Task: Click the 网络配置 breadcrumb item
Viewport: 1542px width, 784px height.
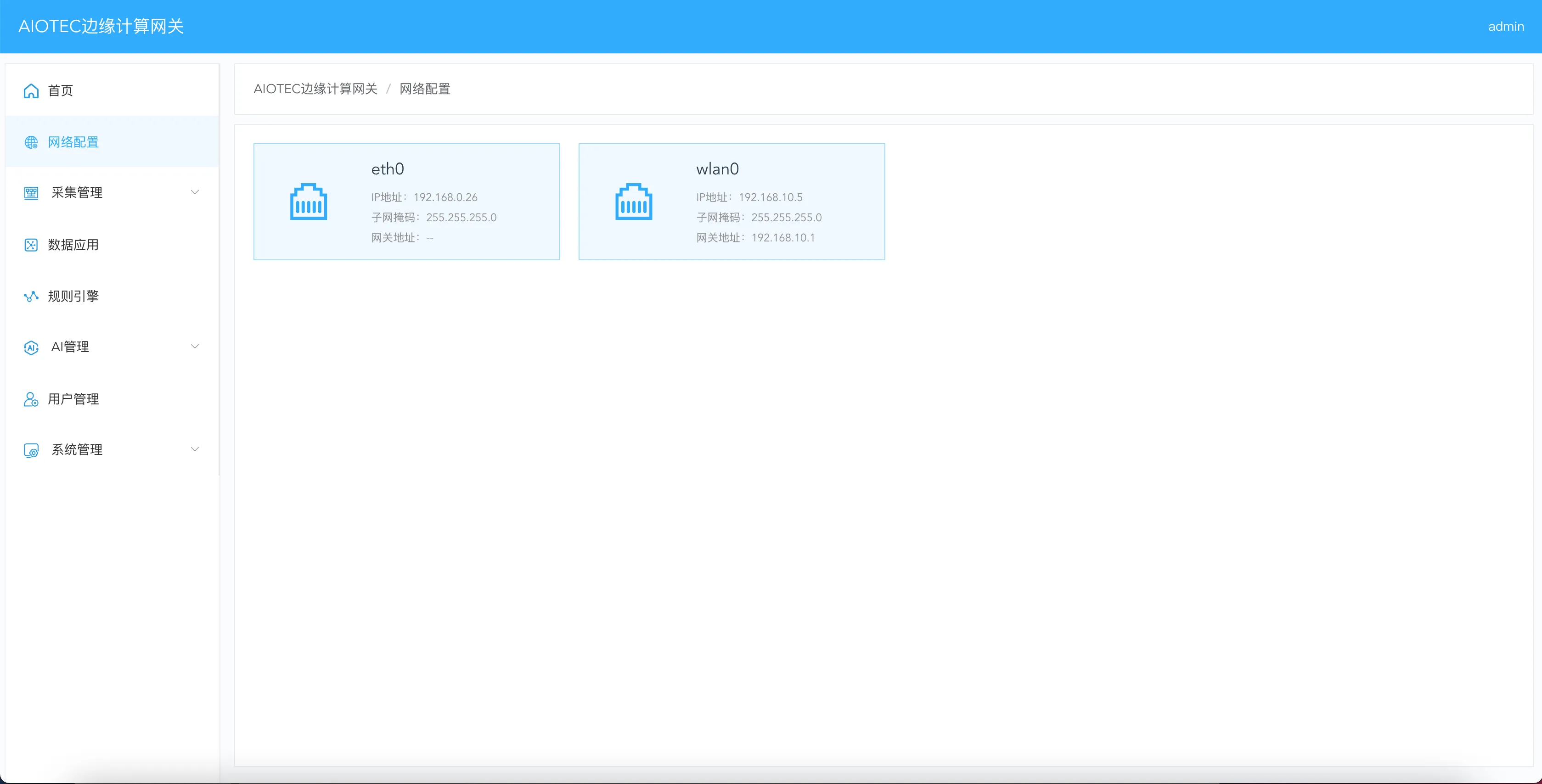Action: (x=424, y=89)
